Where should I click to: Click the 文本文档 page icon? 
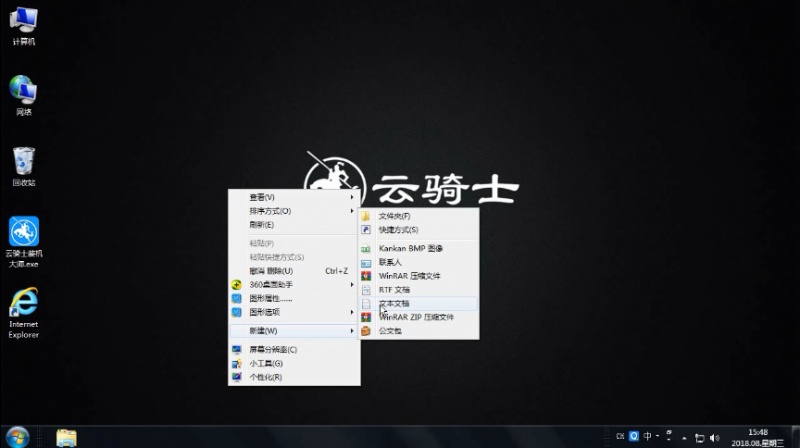tap(366, 304)
